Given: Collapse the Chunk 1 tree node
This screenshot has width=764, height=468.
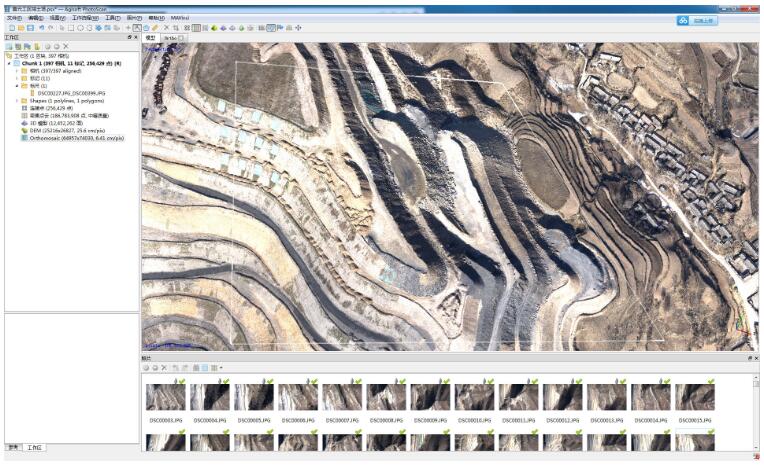Looking at the screenshot, I should click(x=8, y=63).
